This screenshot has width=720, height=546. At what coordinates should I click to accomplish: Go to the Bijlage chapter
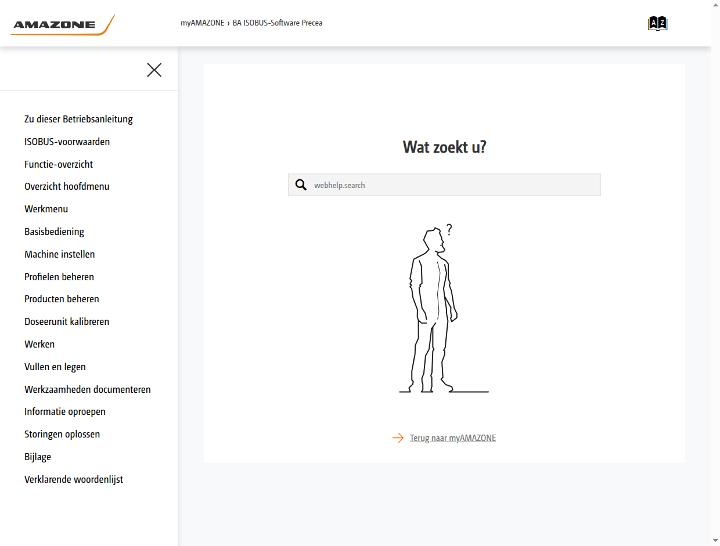38,456
